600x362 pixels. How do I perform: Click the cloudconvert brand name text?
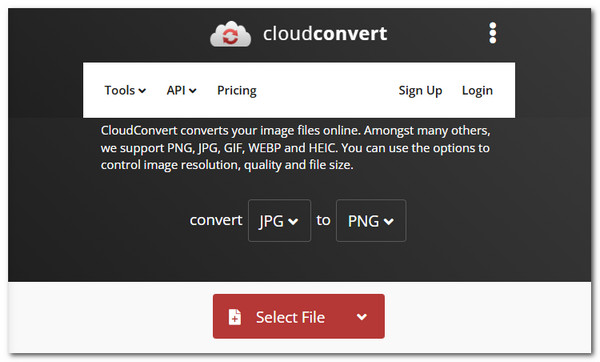point(325,34)
